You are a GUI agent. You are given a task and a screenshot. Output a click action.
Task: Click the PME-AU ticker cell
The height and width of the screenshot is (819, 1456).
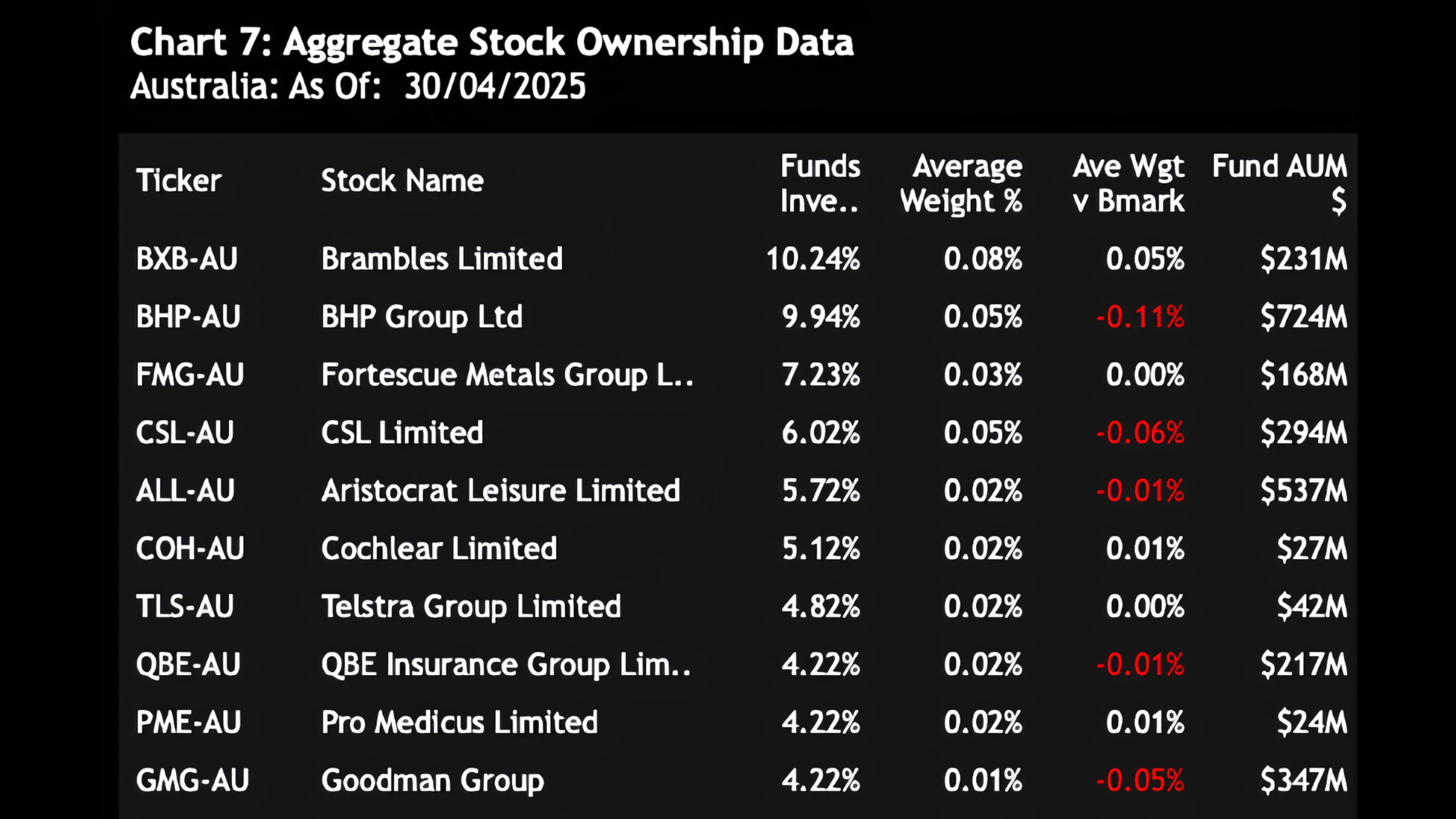[x=188, y=723]
